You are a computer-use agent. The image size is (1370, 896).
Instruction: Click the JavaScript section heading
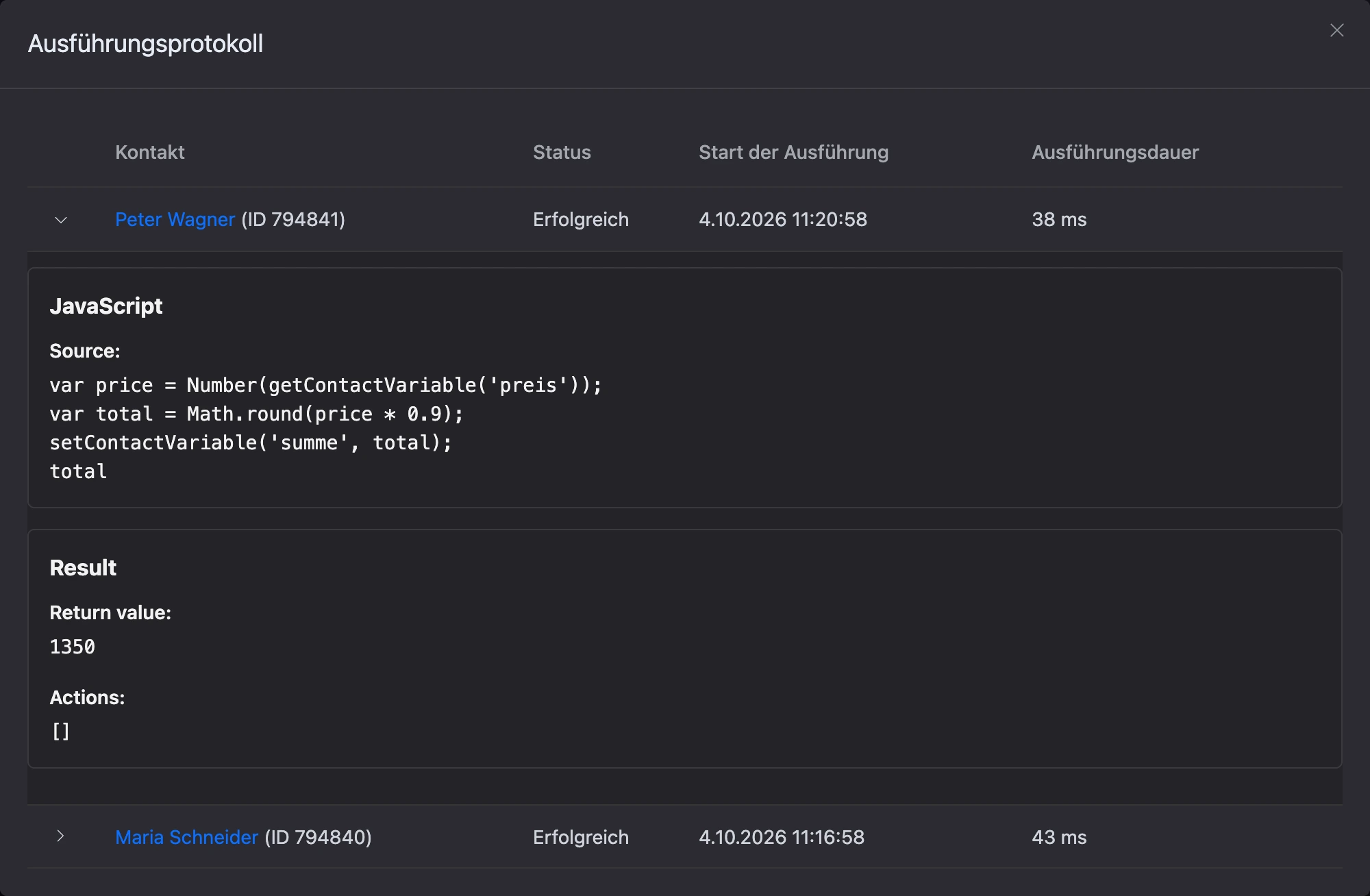click(x=106, y=306)
